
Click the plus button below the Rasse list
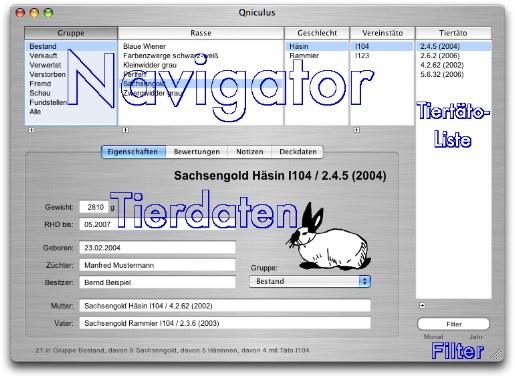point(125,130)
